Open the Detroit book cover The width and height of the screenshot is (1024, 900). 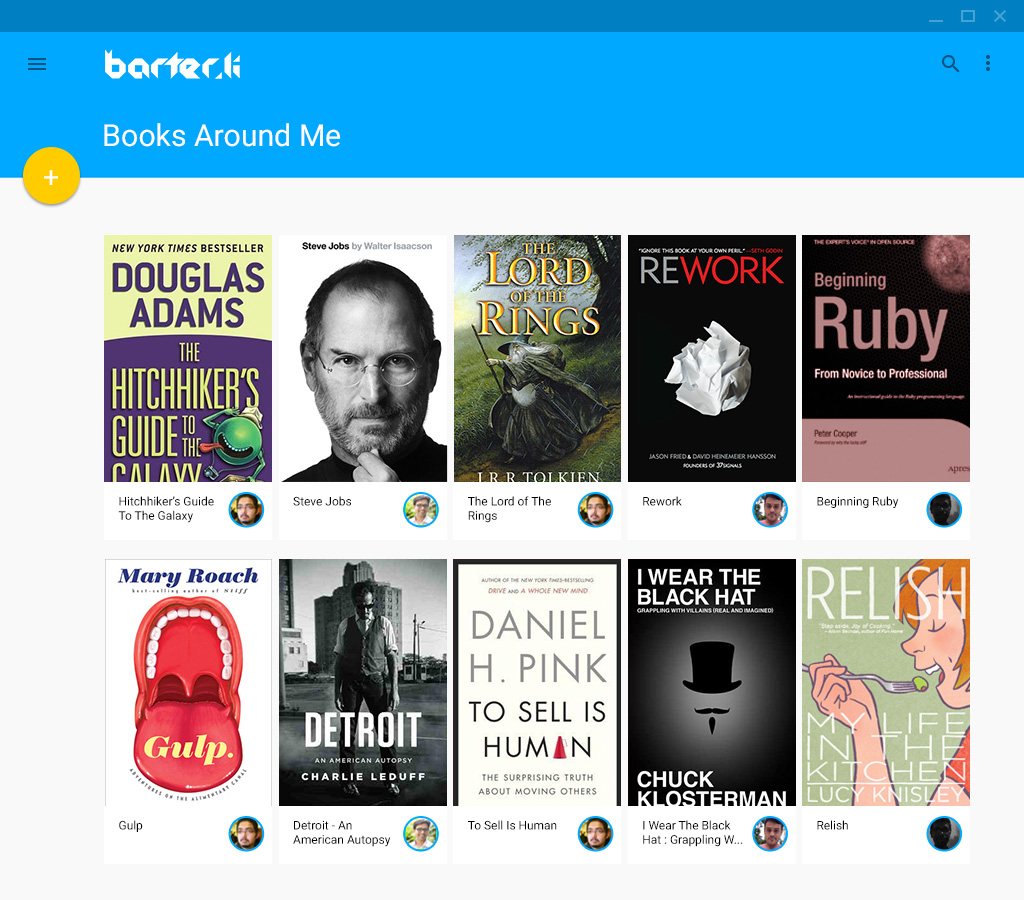363,682
